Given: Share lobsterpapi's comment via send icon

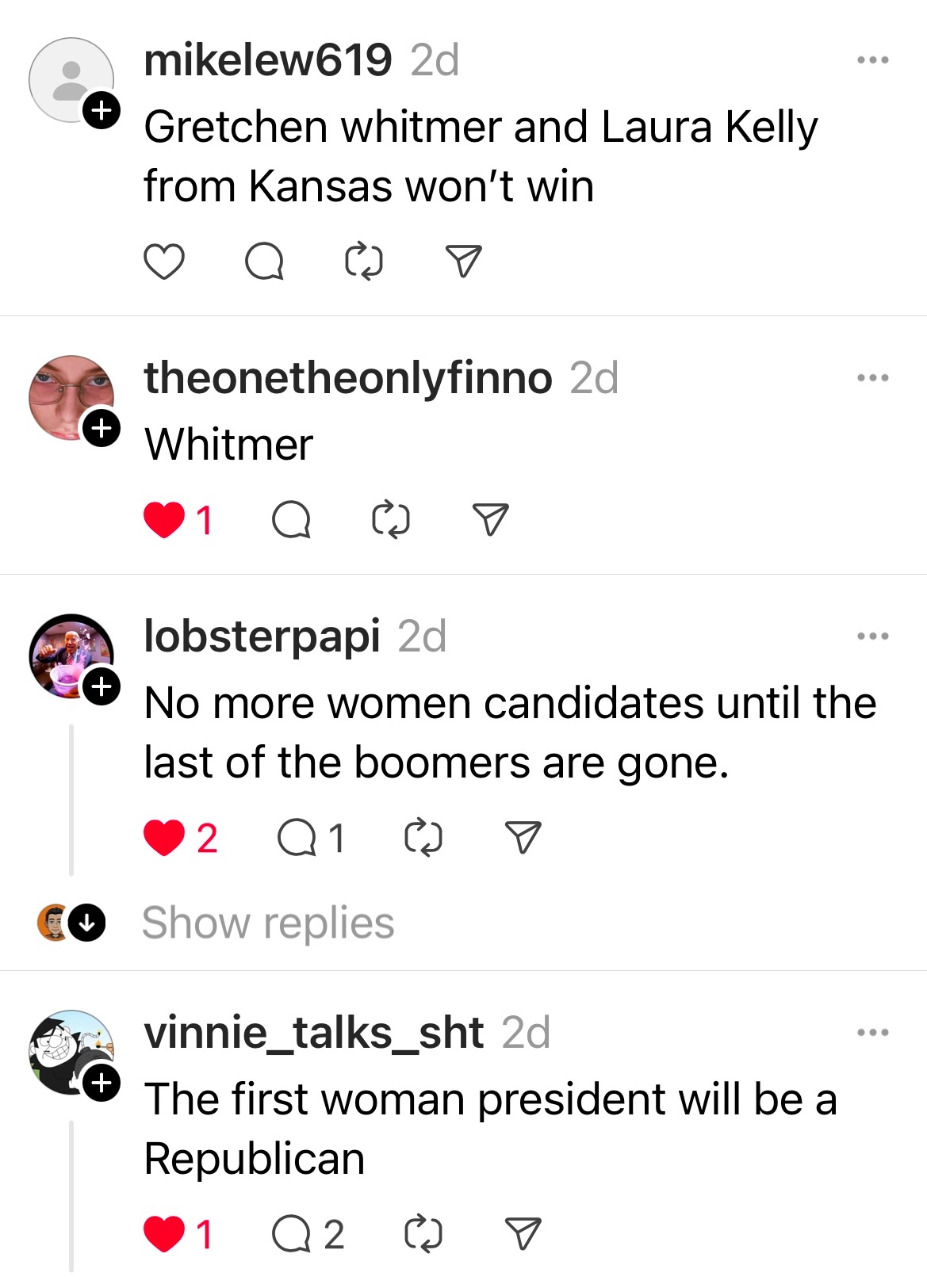Looking at the screenshot, I should [523, 838].
